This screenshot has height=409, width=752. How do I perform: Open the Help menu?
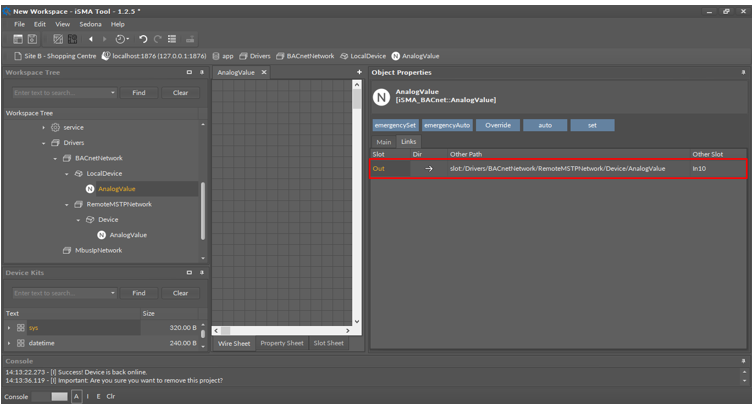pyautogui.click(x=118, y=24)
